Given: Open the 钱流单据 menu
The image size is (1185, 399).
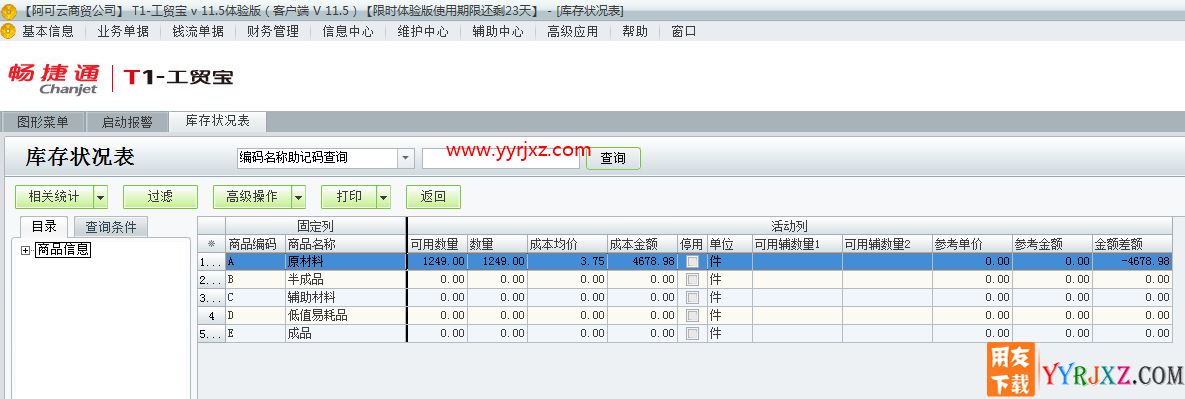Looking at the screenshot, I should click(x=198, y=31).
